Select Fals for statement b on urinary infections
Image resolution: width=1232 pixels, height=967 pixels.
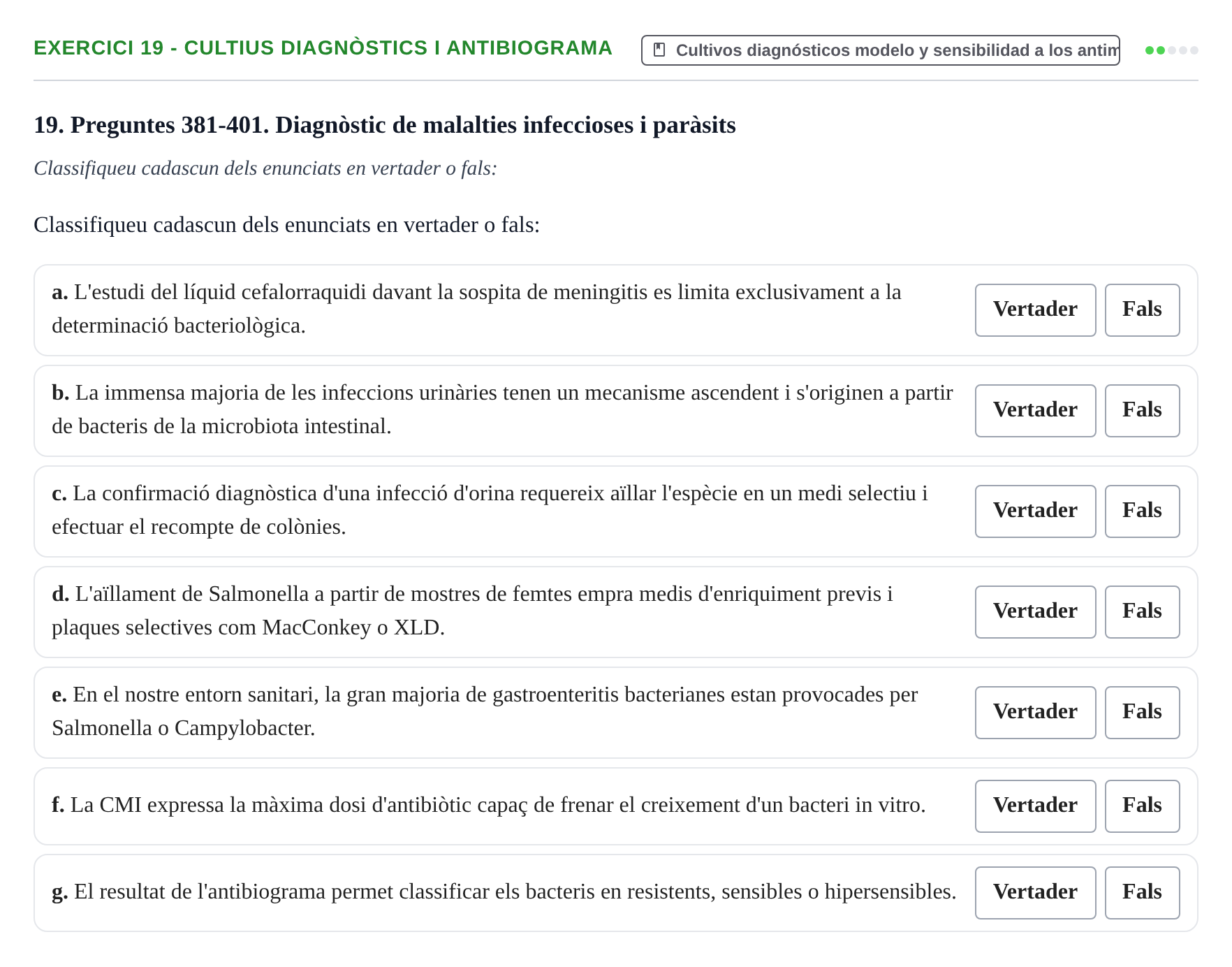1142,411
